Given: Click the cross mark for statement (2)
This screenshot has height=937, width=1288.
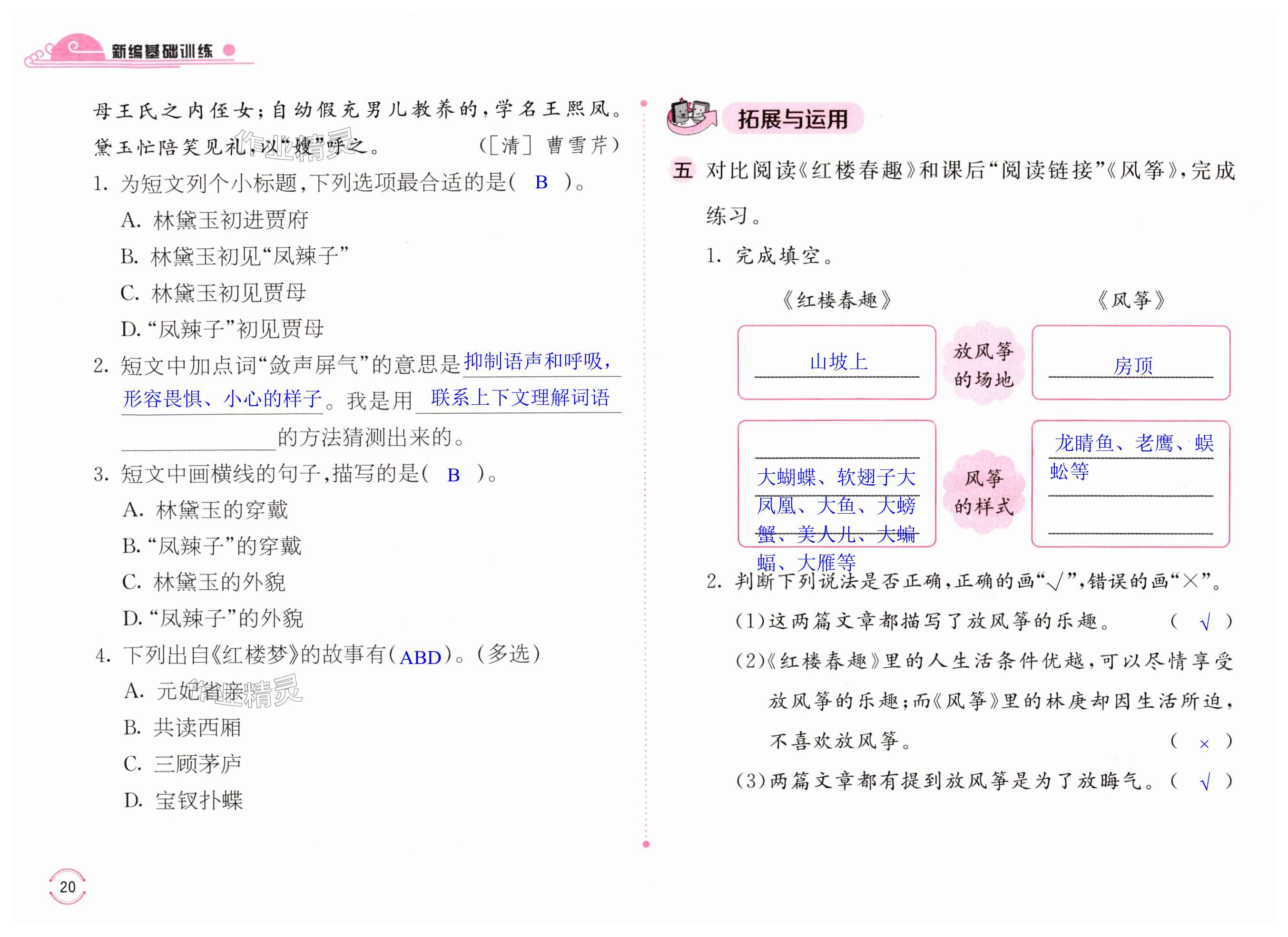Looking at the screenshot, I should (1204, 743).
